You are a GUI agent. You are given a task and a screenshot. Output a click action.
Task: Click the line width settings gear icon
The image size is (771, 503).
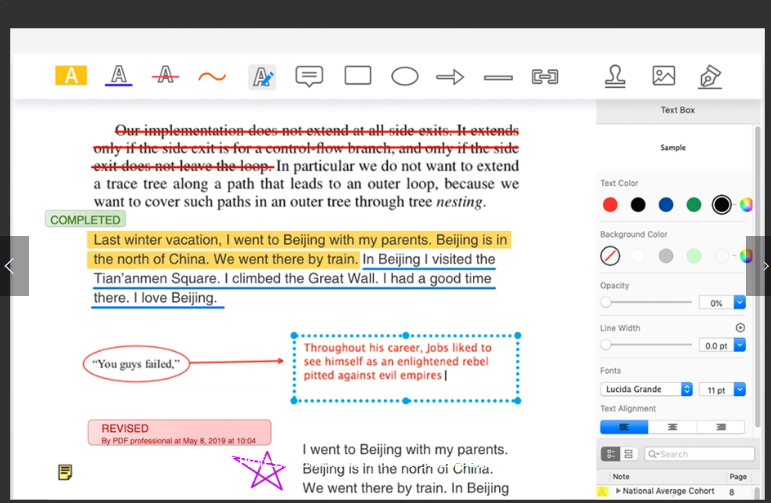740,327
